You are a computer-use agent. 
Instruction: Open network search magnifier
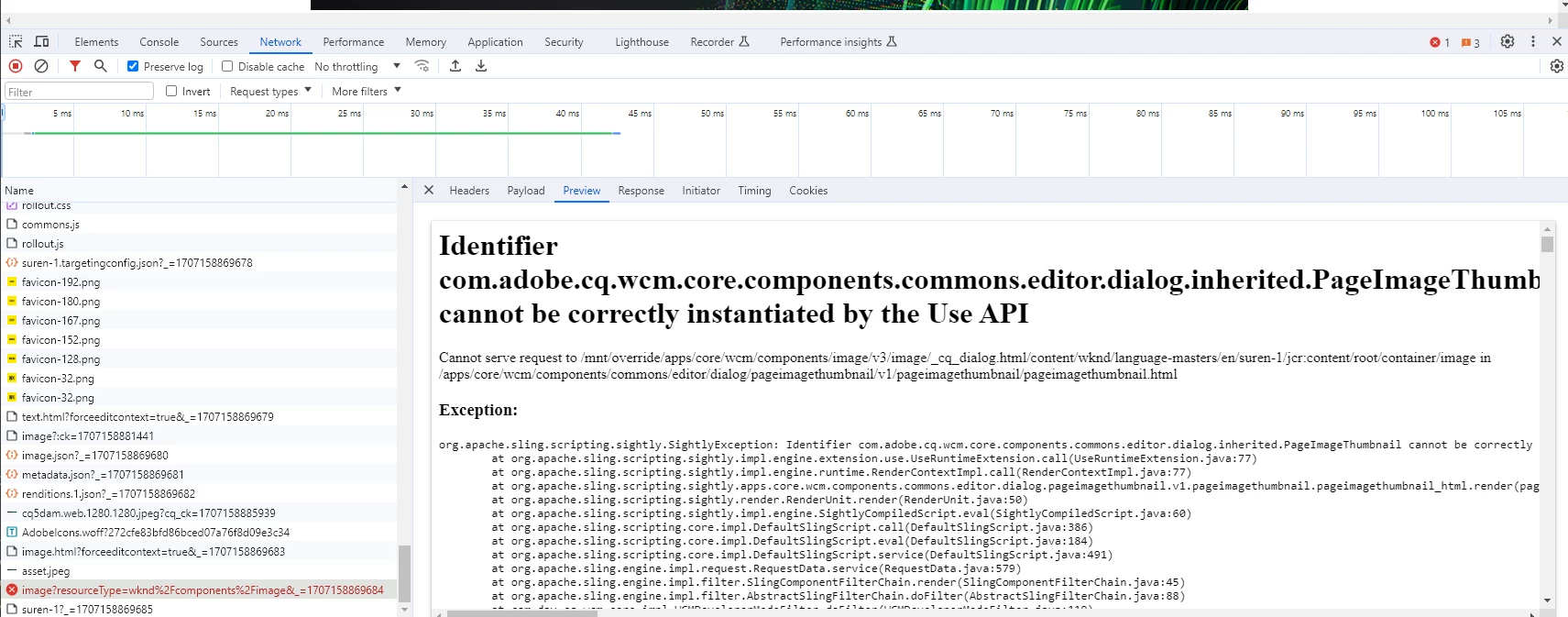(x=101, y=66)
